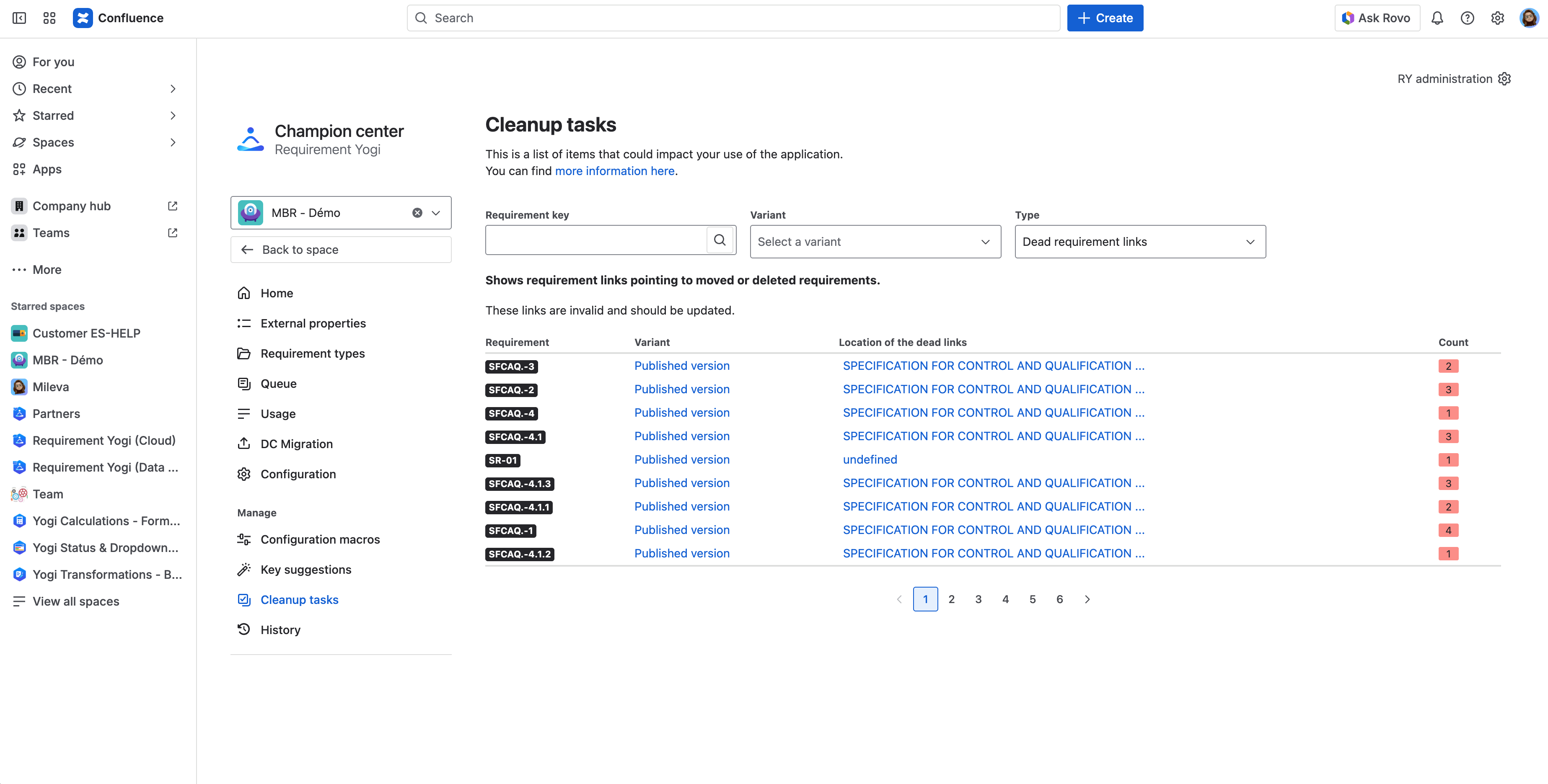Clear the MBR - Démo space selection
Viewport: 1548px width, 784px height.
417,213
